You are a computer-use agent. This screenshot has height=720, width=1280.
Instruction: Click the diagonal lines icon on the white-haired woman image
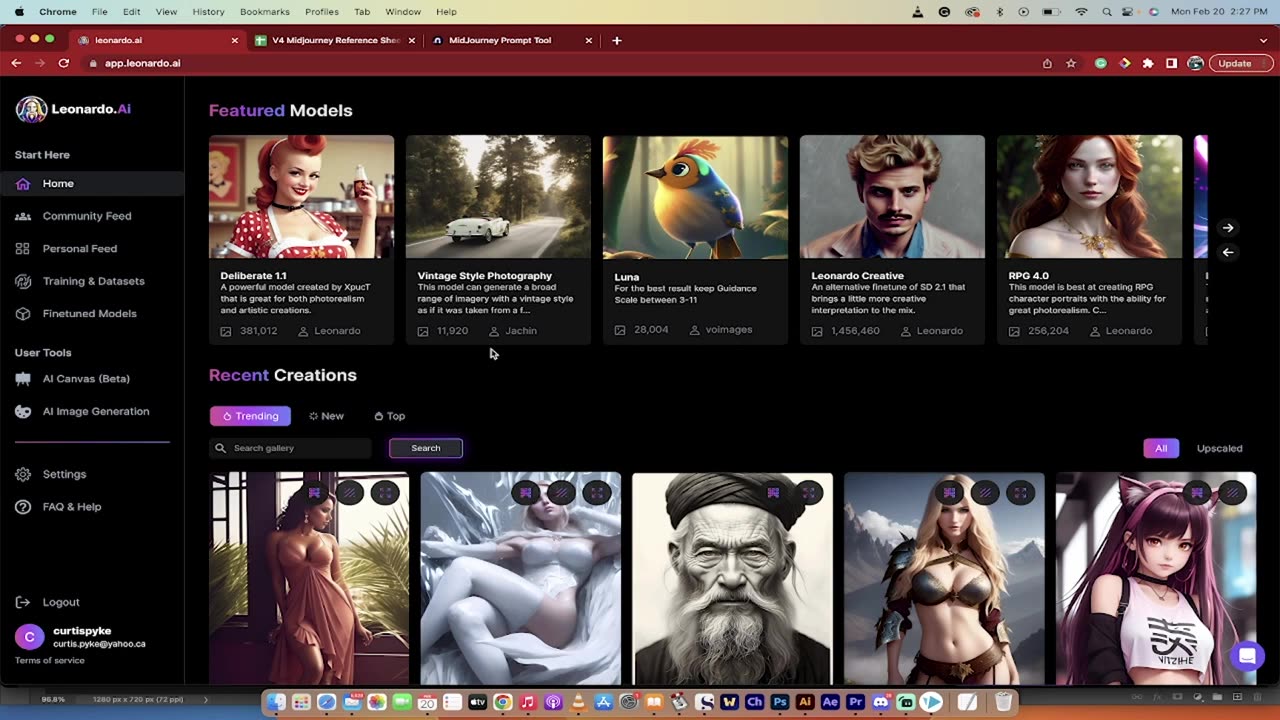coord(561,492)
